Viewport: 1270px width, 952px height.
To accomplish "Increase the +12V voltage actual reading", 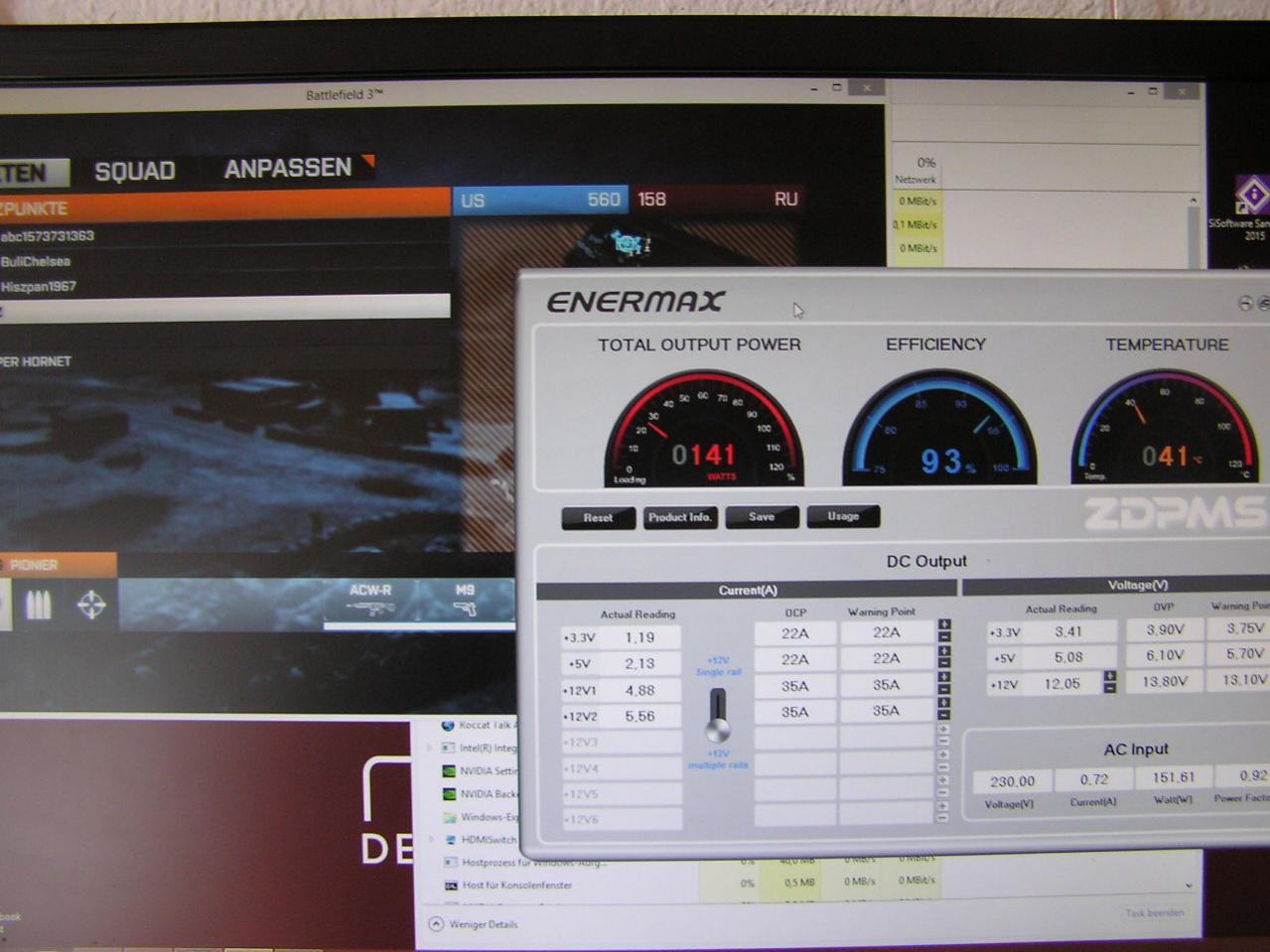I will [x=1110, y=676].
